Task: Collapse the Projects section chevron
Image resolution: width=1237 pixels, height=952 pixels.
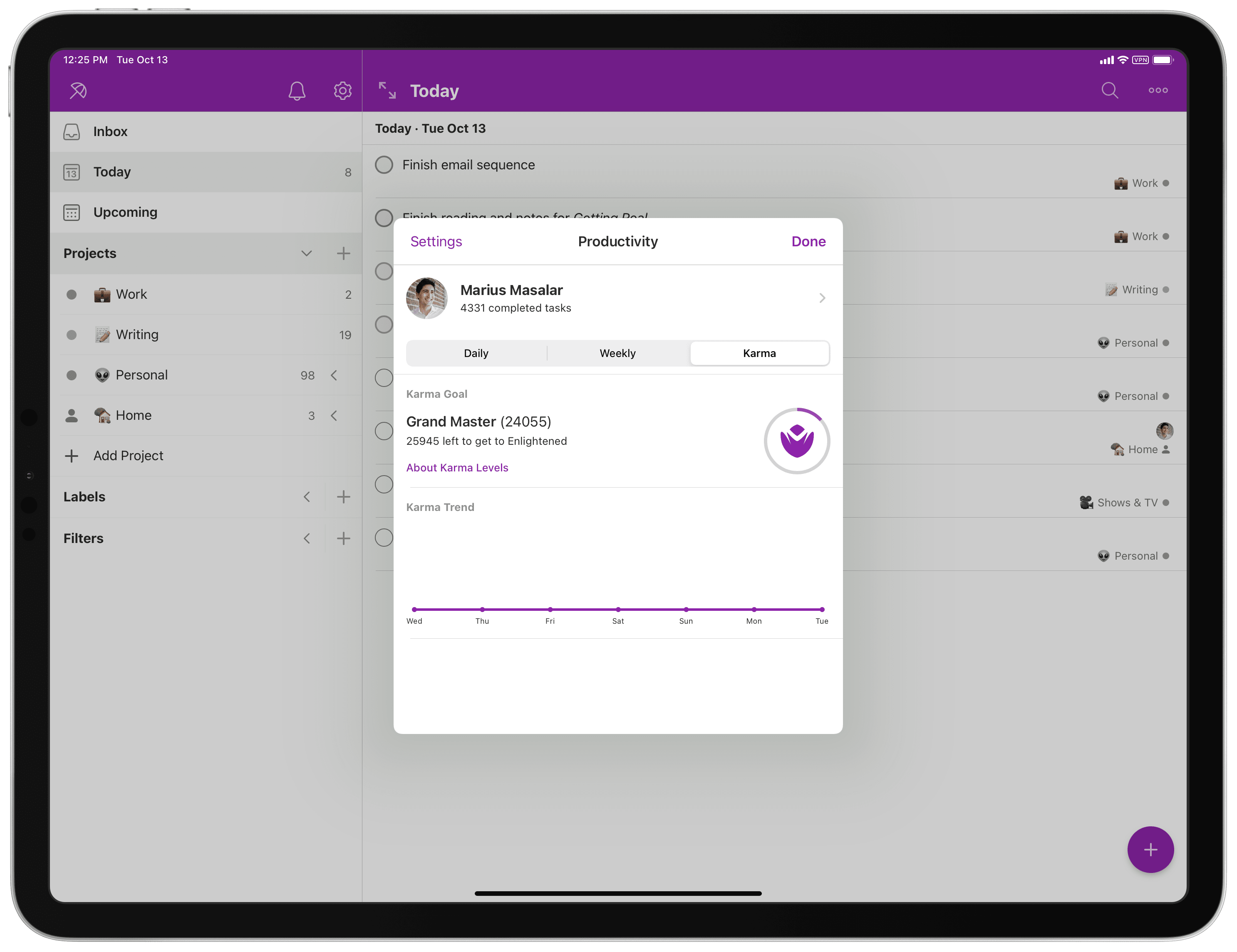Action: click(x=306, y=253)
